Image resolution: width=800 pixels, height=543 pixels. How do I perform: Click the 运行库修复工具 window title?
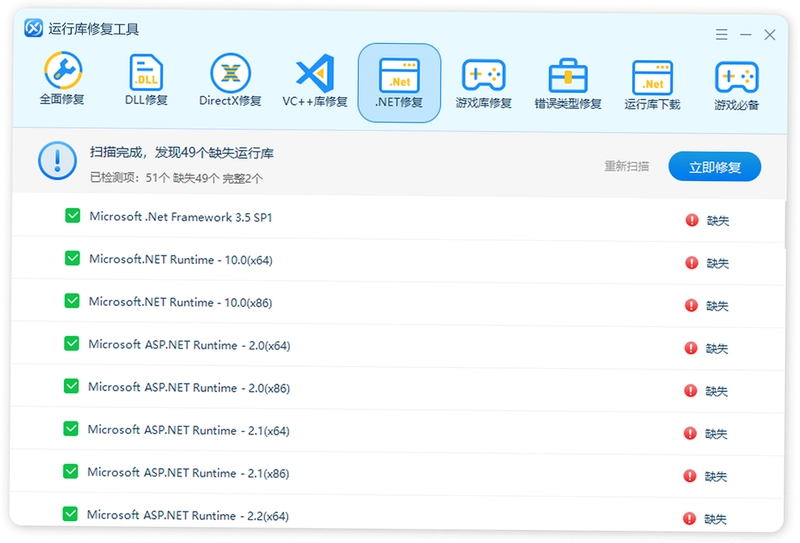pyautogui.click(x=93, y=29)
